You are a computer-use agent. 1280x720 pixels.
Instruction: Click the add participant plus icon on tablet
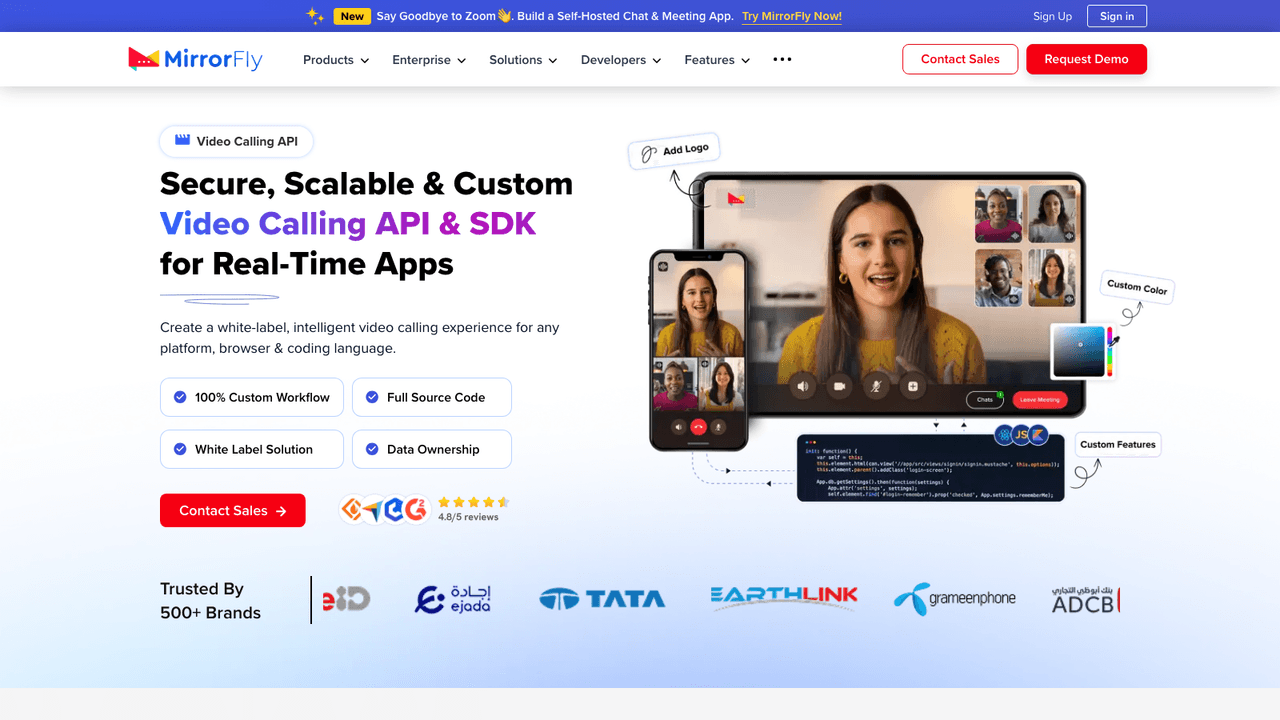pos(913,386)
